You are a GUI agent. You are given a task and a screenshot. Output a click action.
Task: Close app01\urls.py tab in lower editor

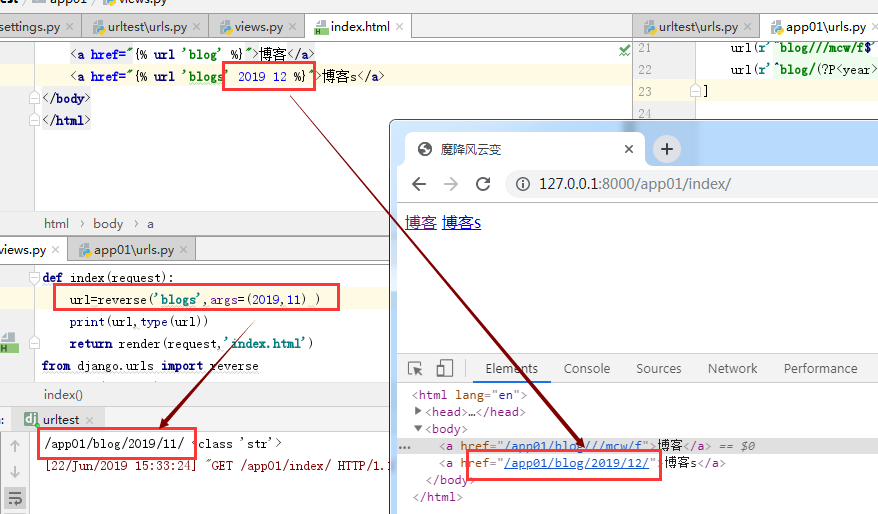(x=184, y=250)
